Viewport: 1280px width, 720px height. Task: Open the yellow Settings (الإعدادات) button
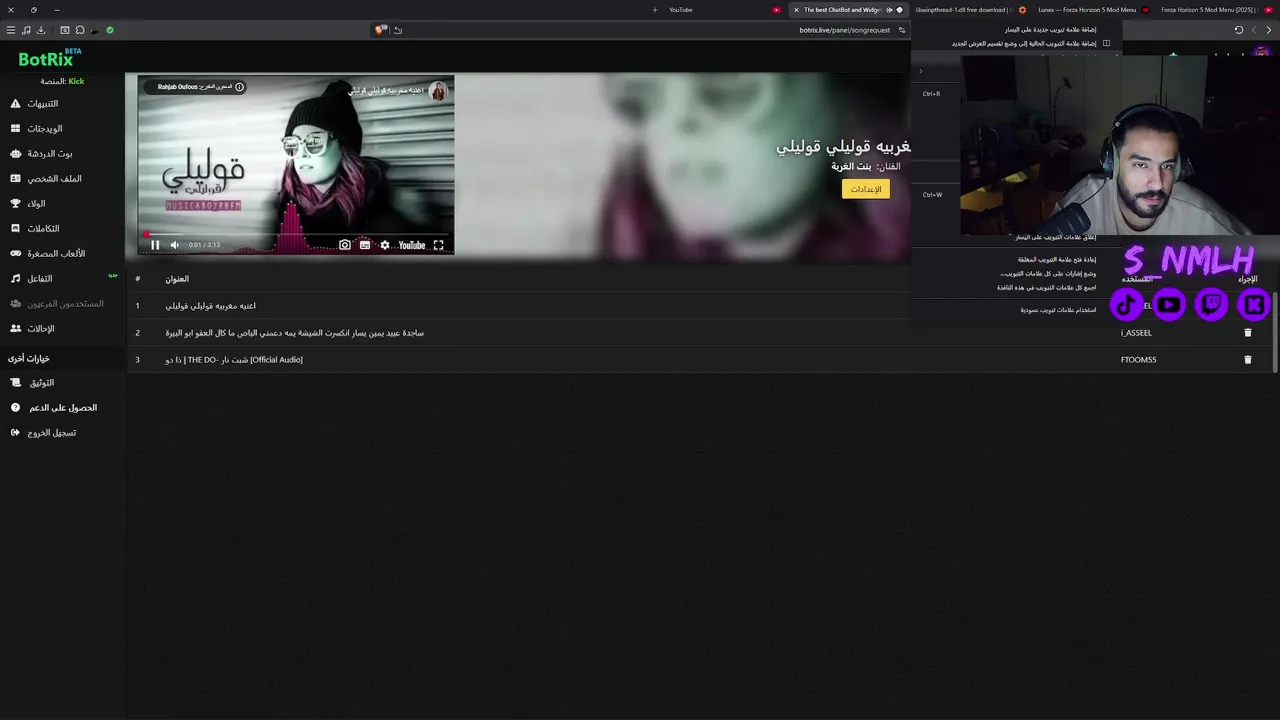pos(866,189)
